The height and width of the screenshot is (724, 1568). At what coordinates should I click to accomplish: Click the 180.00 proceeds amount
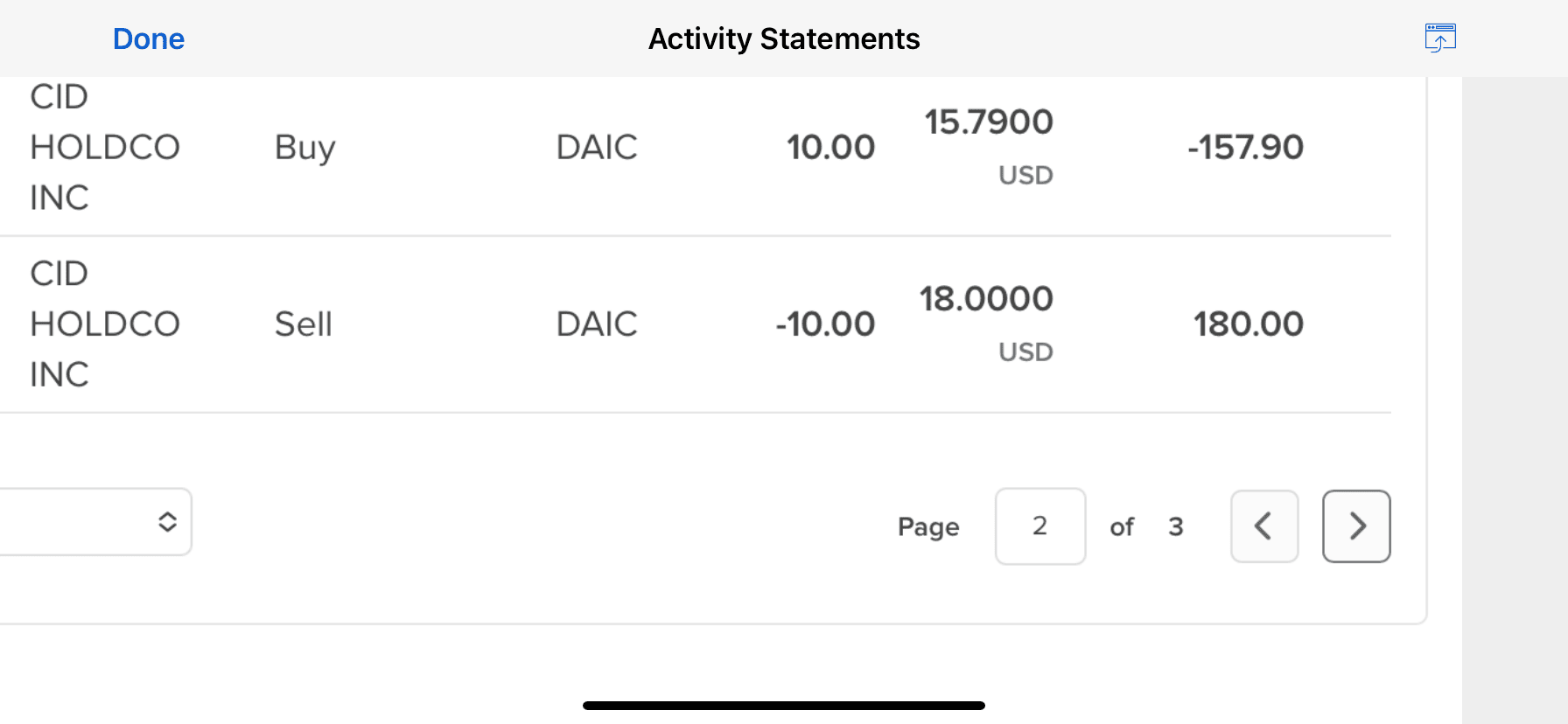click(x=1249, y=324)
